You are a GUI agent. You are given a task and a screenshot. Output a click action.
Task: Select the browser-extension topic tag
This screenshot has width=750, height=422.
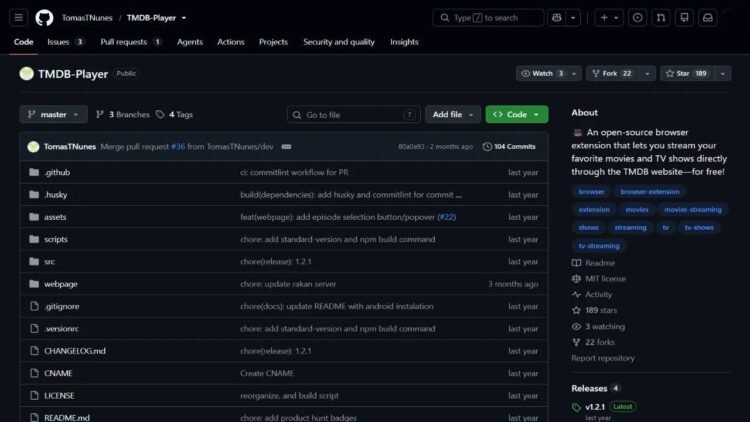click(x=650, y=191)
